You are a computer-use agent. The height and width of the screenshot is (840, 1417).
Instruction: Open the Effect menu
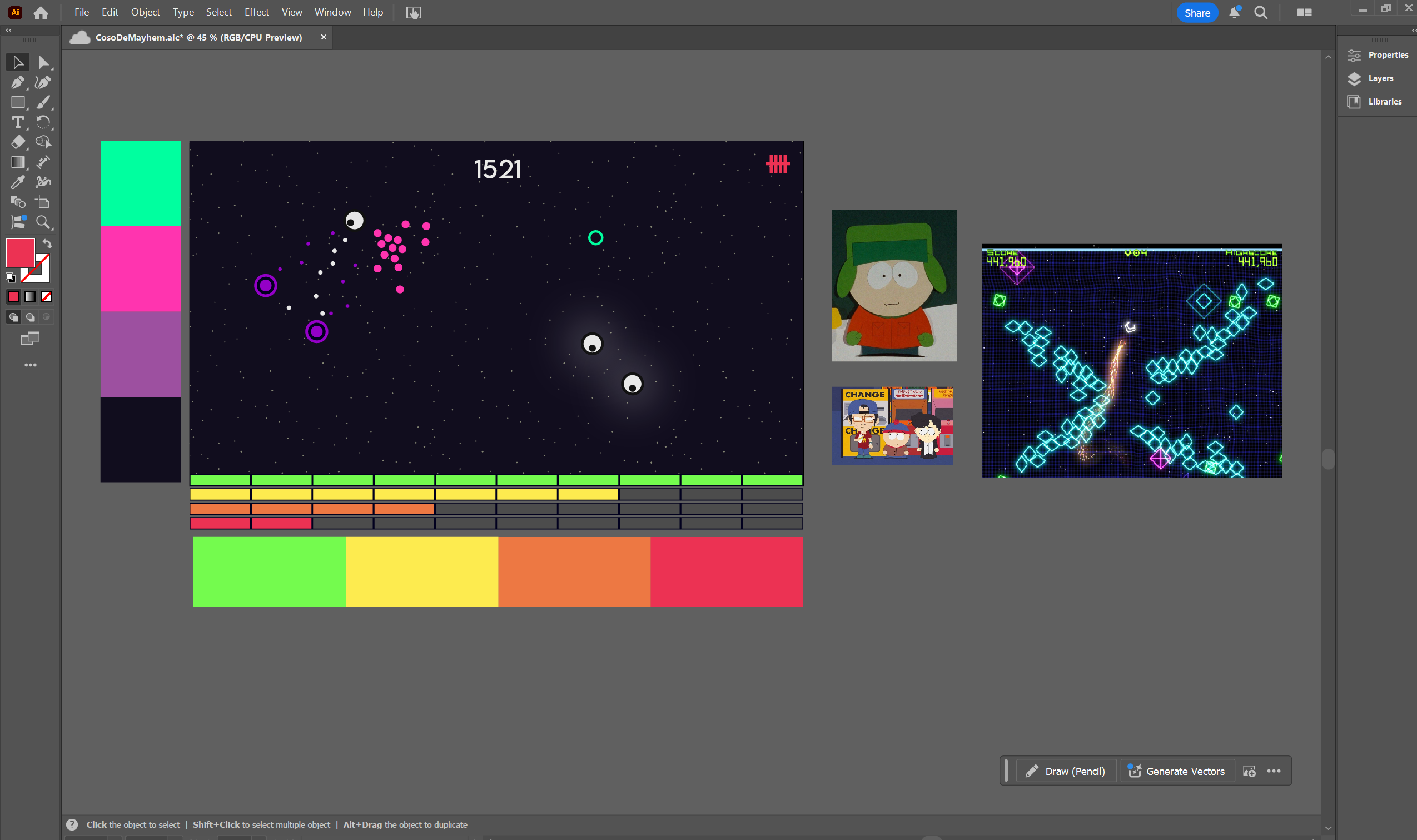tap(256, 12)
